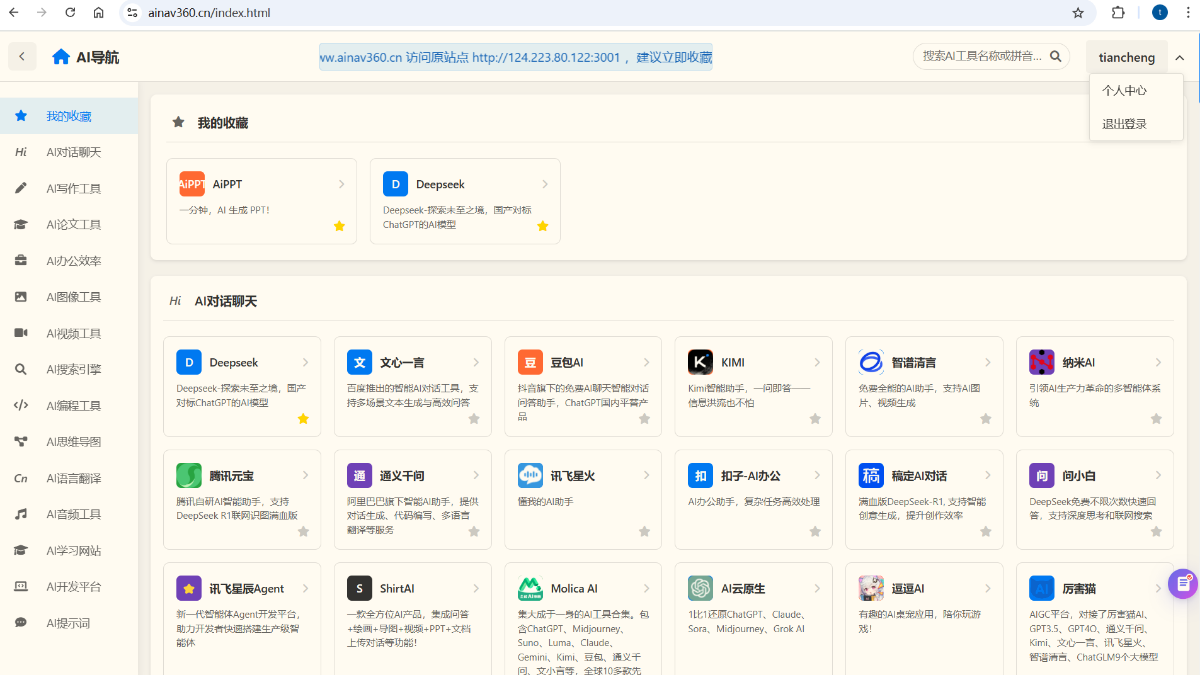
Task: Open the browser extensions puzzle icon
Action: click(1118, 13)
